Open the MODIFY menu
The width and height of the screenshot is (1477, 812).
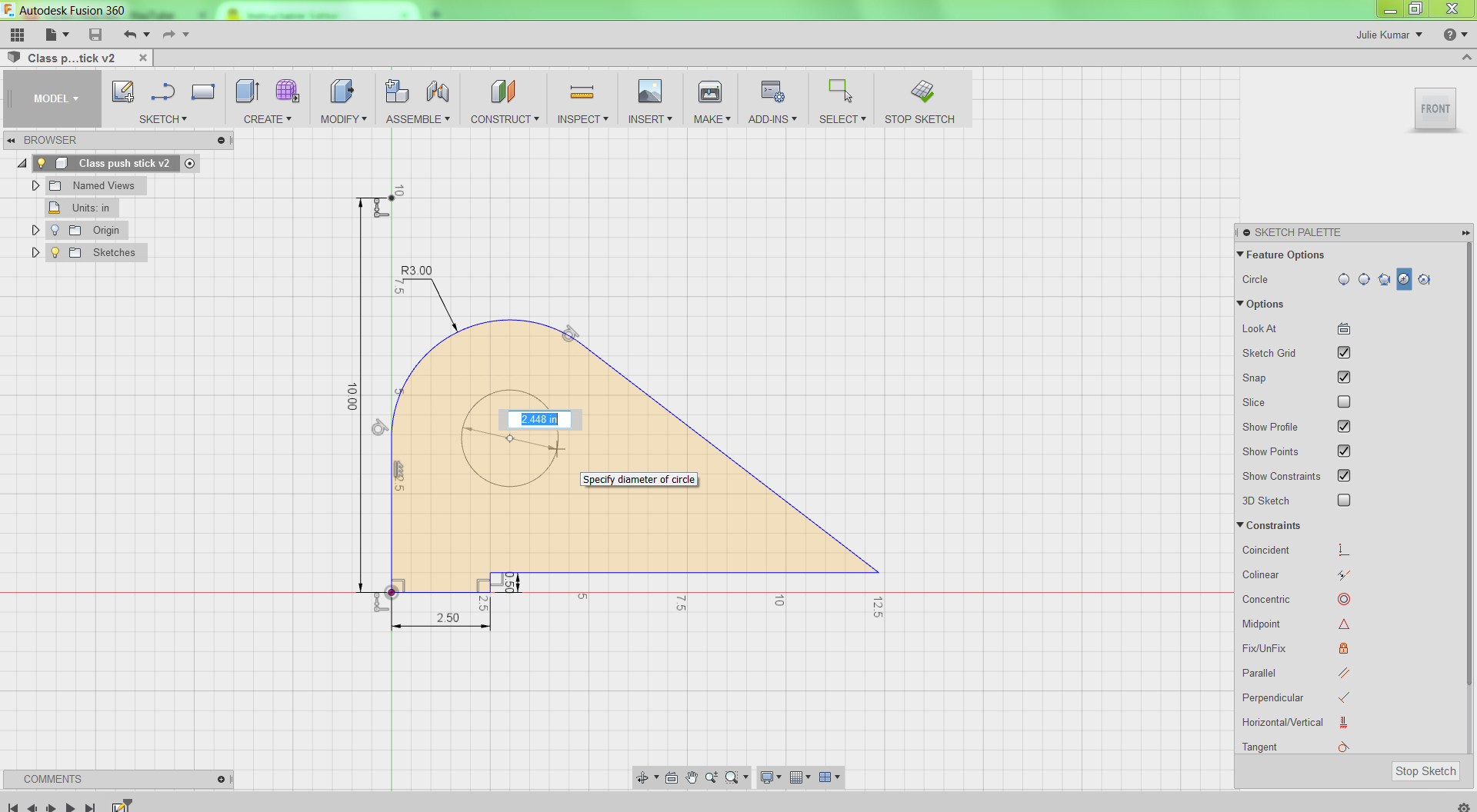point(344,119)
